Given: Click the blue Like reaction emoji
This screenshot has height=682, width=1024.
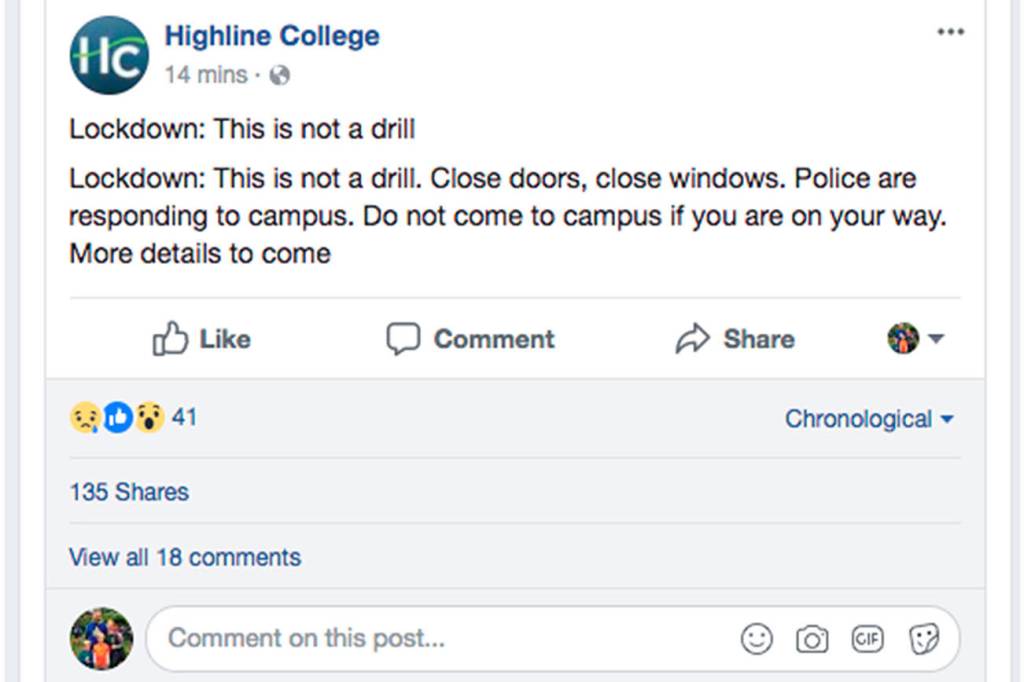Looking at the screenshot, I should click(x=118, y=417).
